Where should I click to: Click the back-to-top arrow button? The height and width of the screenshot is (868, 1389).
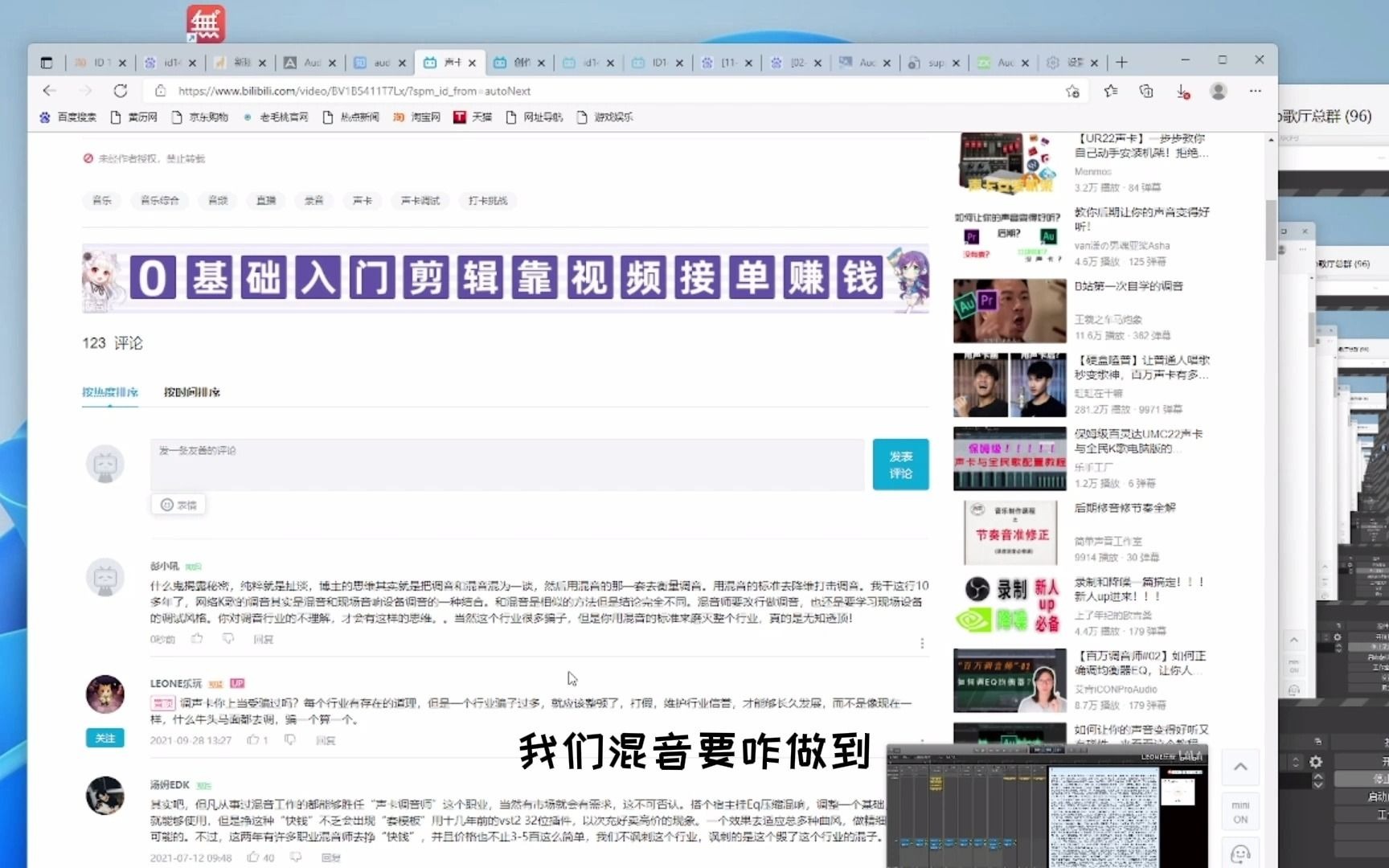coord(1240,767)
